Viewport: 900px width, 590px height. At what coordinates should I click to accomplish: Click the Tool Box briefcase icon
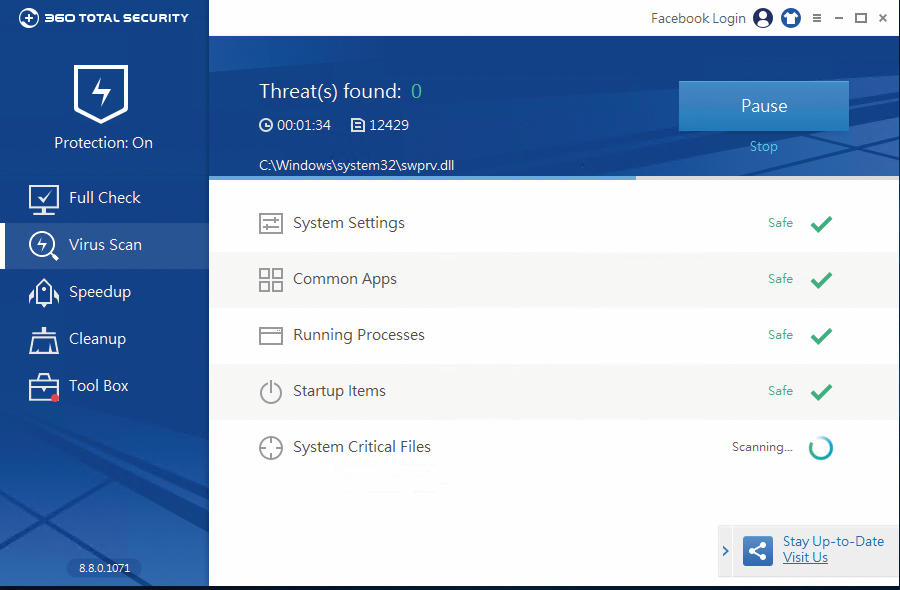(x=44, y=387)
